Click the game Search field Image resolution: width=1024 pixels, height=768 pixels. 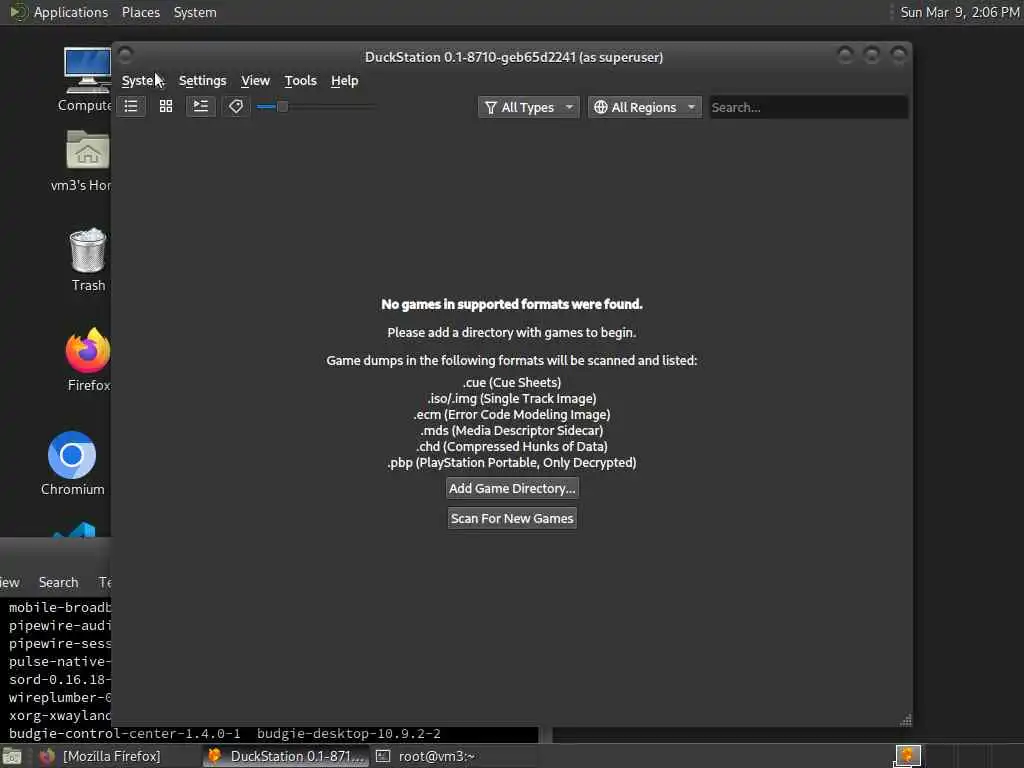(808, 107)
